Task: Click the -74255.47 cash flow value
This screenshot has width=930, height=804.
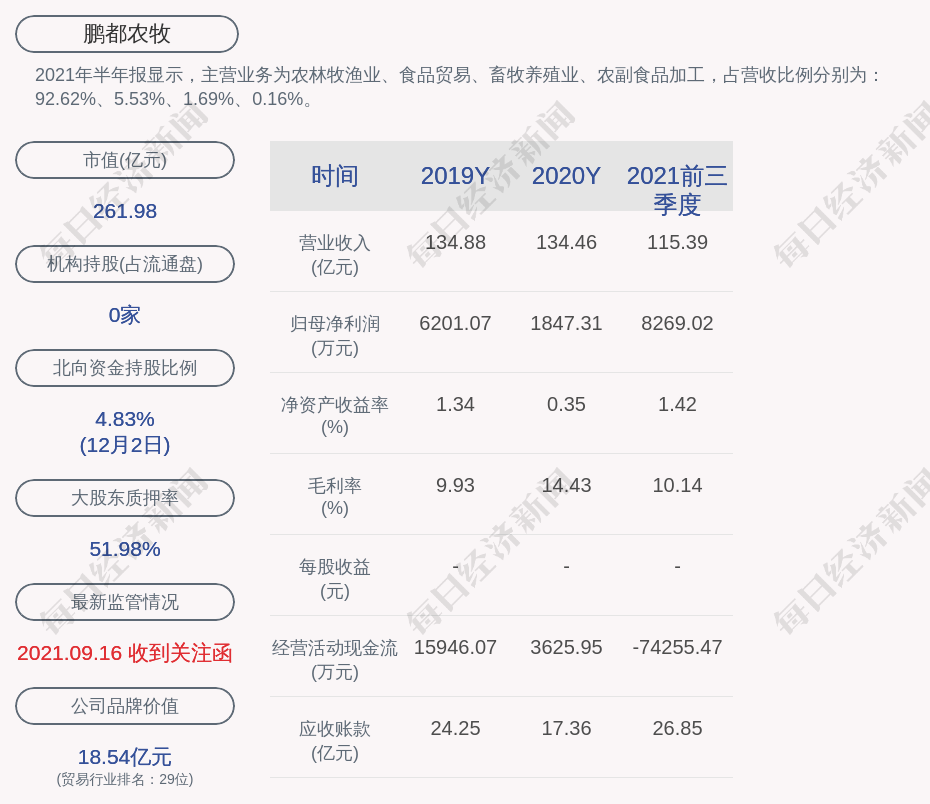Action: pyautogui.click(x=677, y=647)
